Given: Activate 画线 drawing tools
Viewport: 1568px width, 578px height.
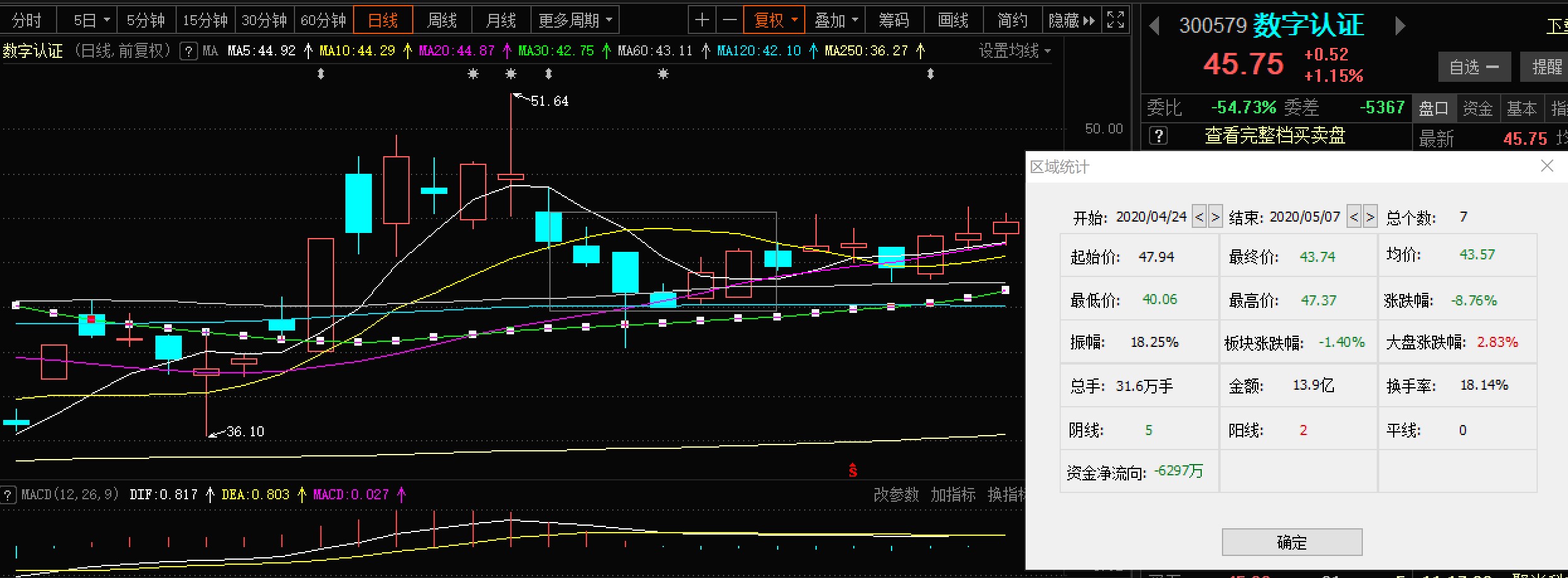Looking at the screenshot, I should click(x=953, y=20).
